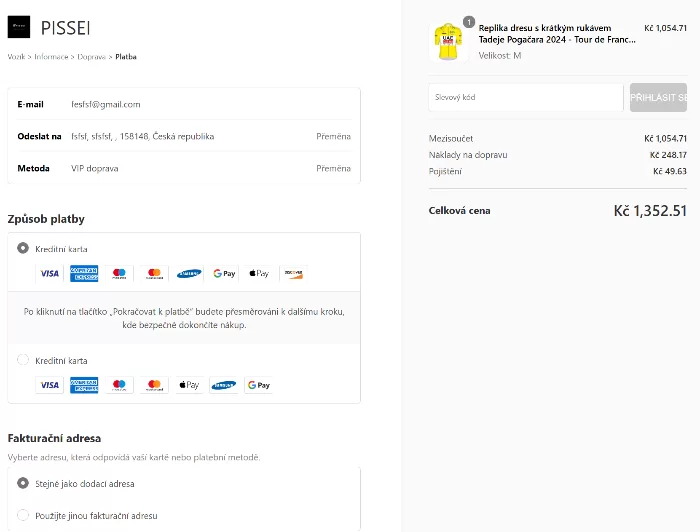
Task: Go to Vozík breadcrumb step
Action: (x=17, y=57)
